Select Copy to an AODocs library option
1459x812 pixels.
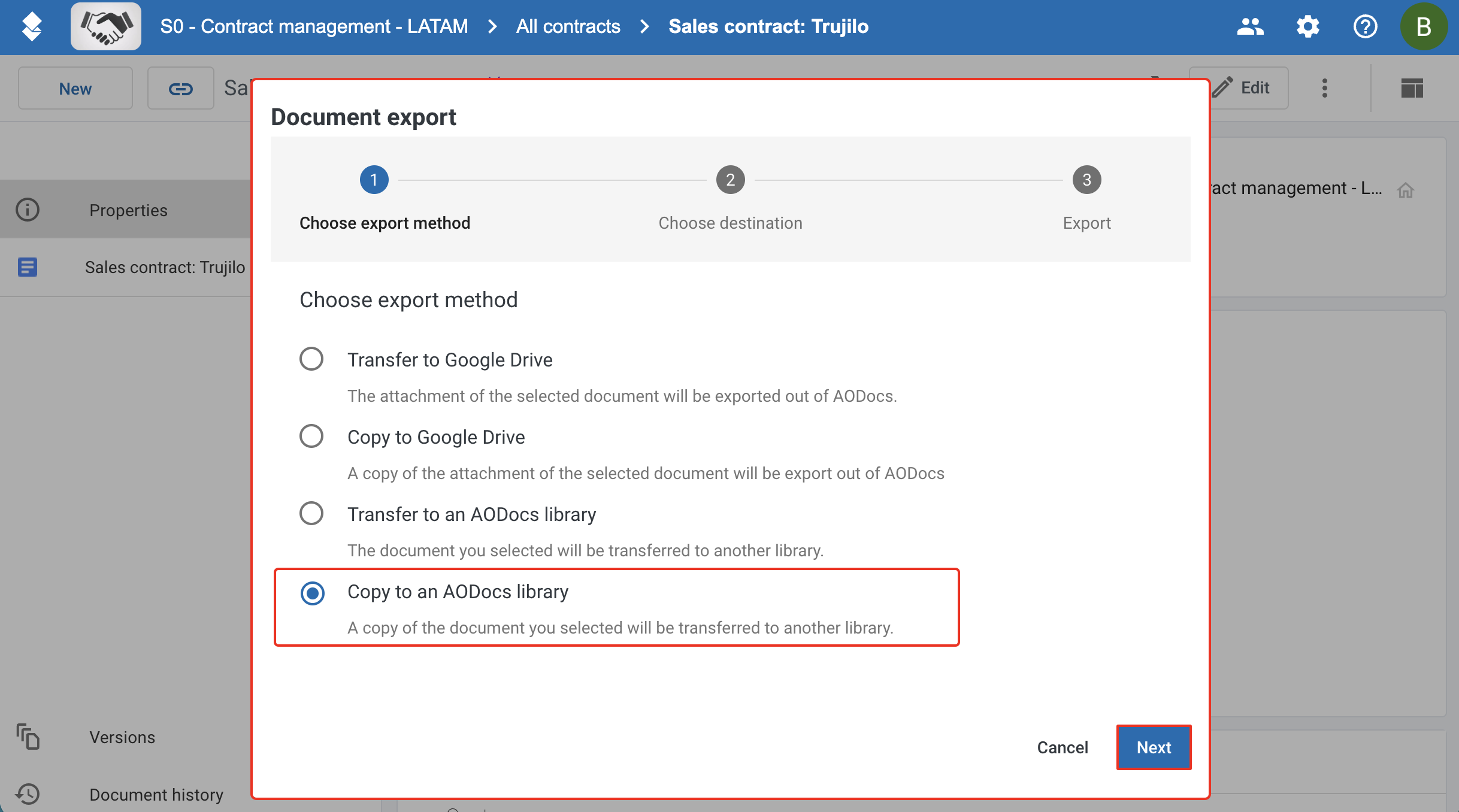(x=313, y=593)
